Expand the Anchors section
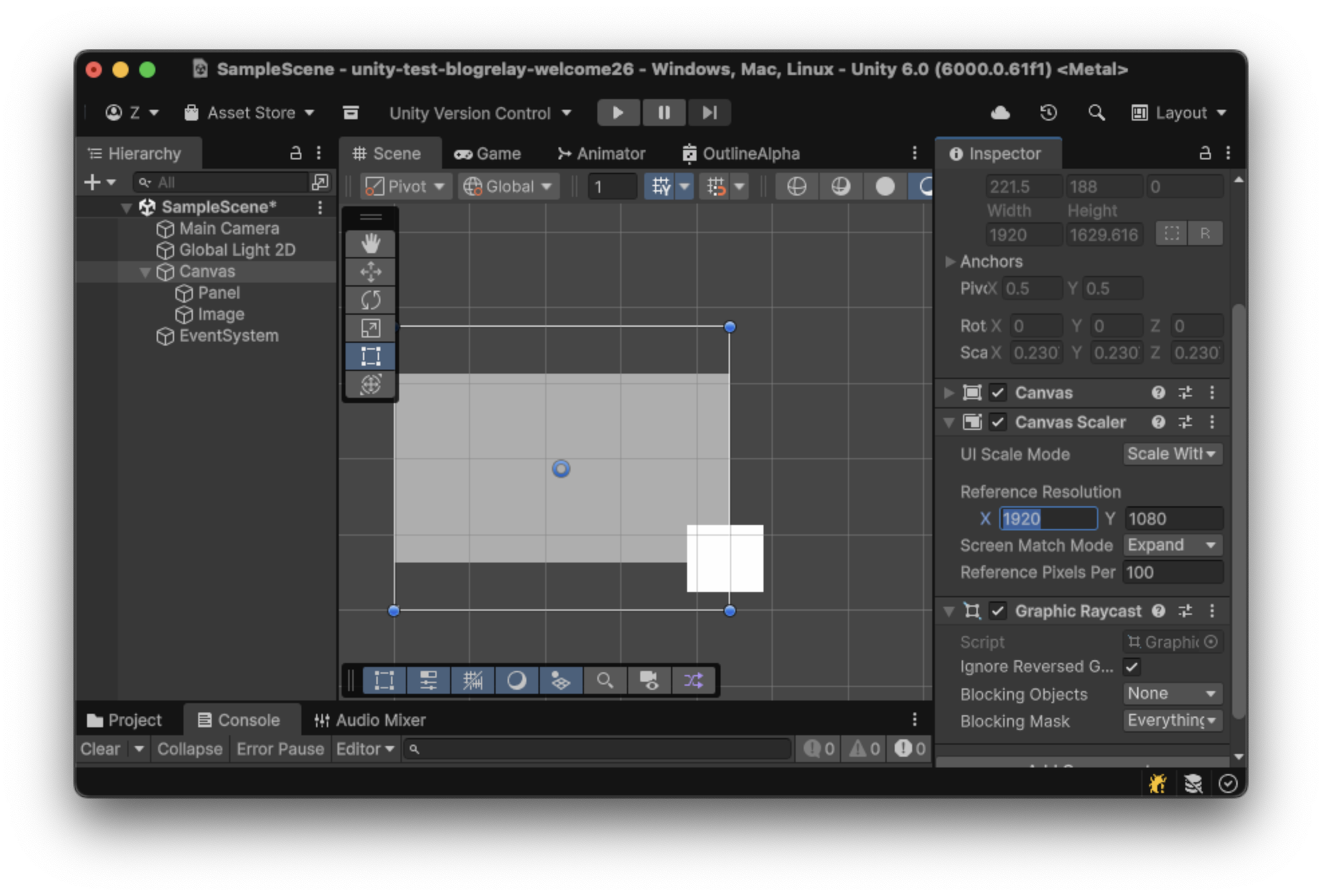1322x896 pixels. point(950,261)
